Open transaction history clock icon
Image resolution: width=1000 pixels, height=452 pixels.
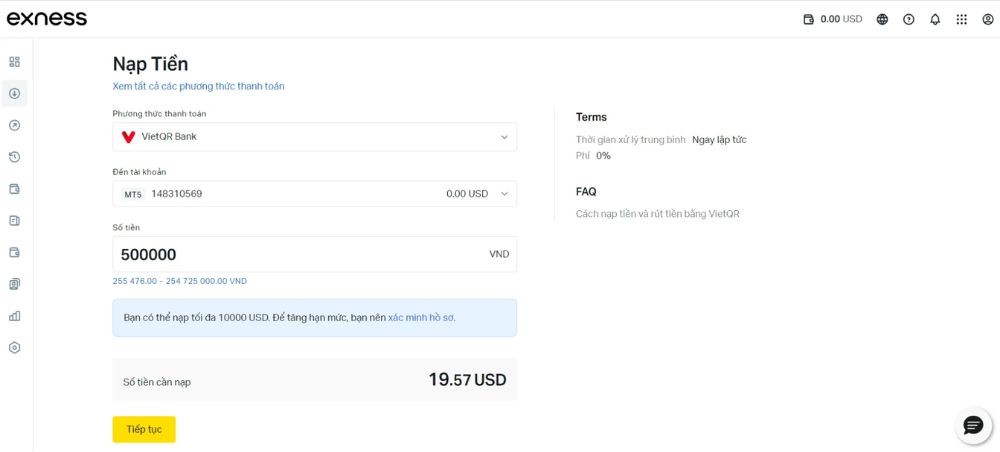tap(15, 157)
